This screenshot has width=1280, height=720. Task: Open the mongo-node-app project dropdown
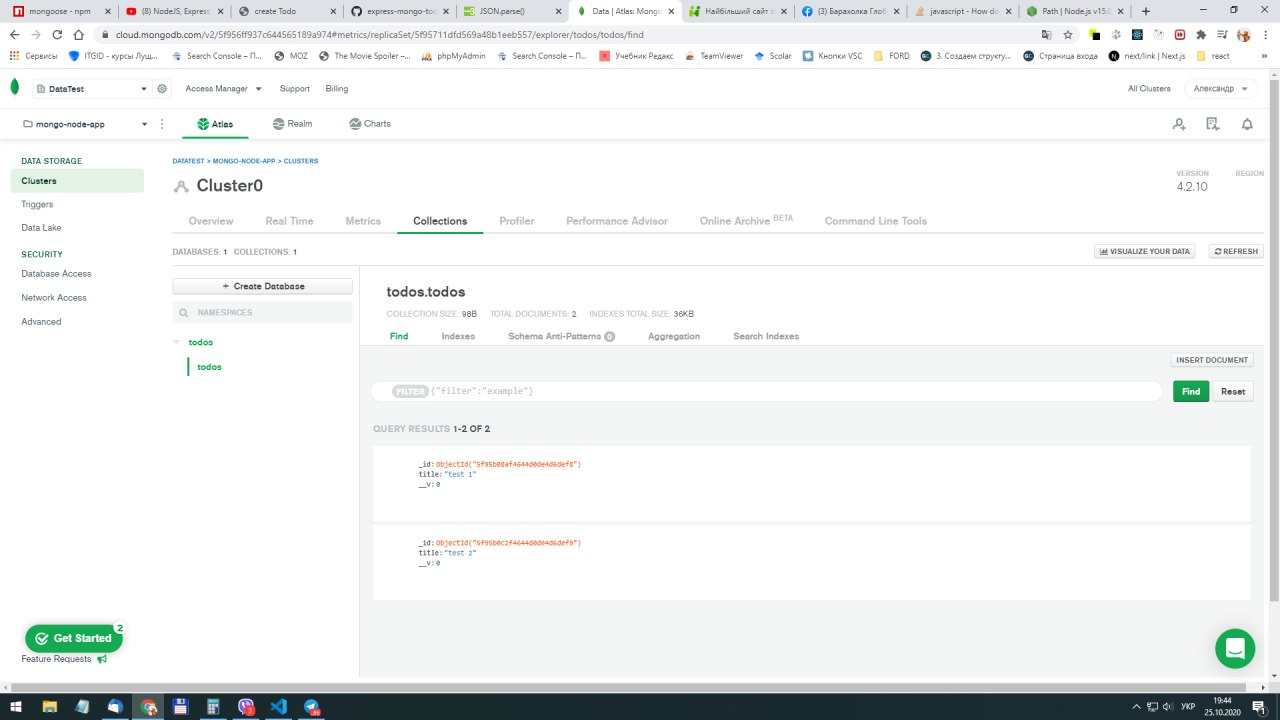[x=85, y=124]
